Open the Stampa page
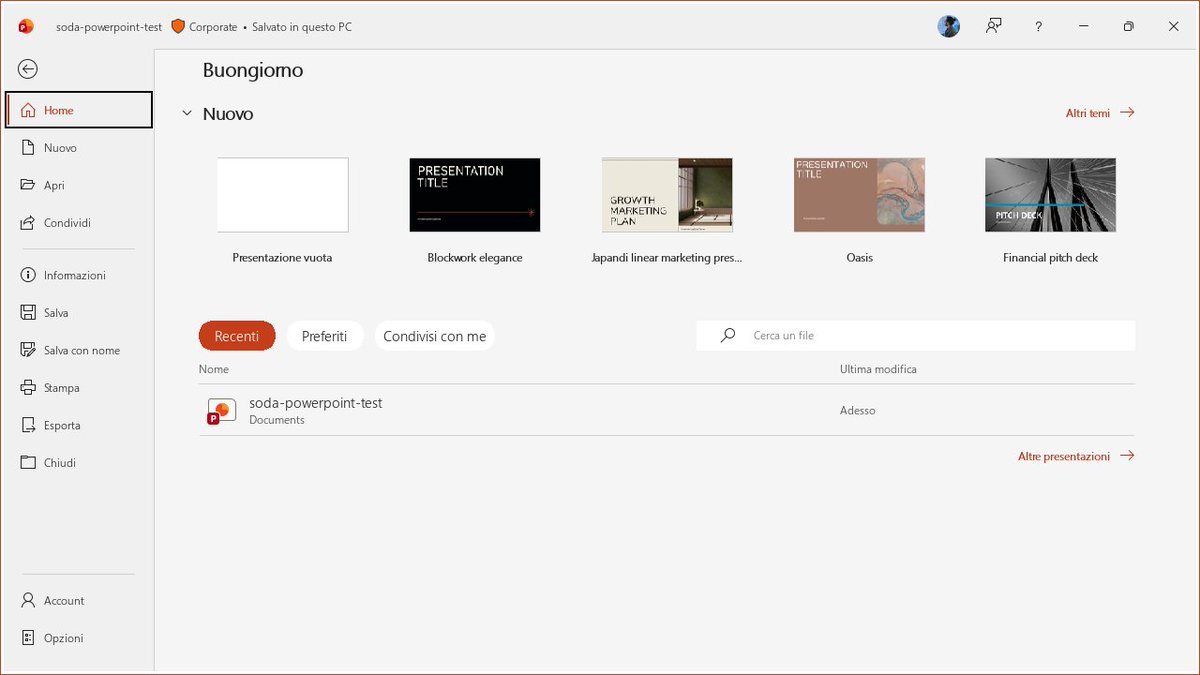 (x=79, y=388)
